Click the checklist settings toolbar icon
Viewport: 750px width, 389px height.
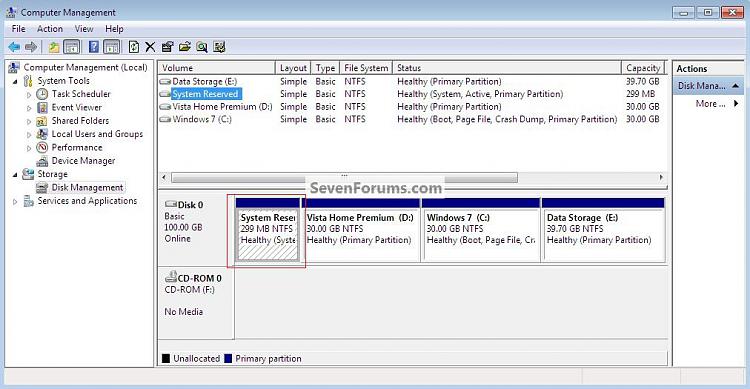coord(220,47)
